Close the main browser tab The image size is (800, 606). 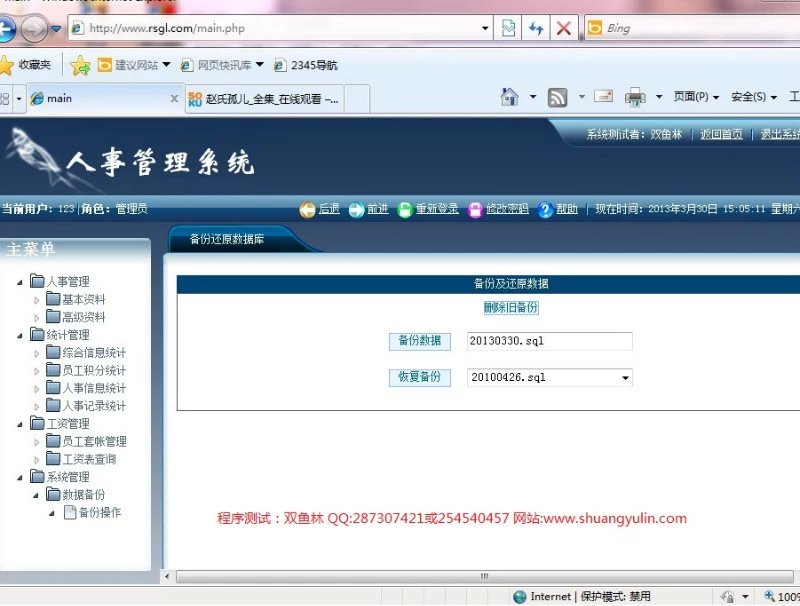[174, 98]
